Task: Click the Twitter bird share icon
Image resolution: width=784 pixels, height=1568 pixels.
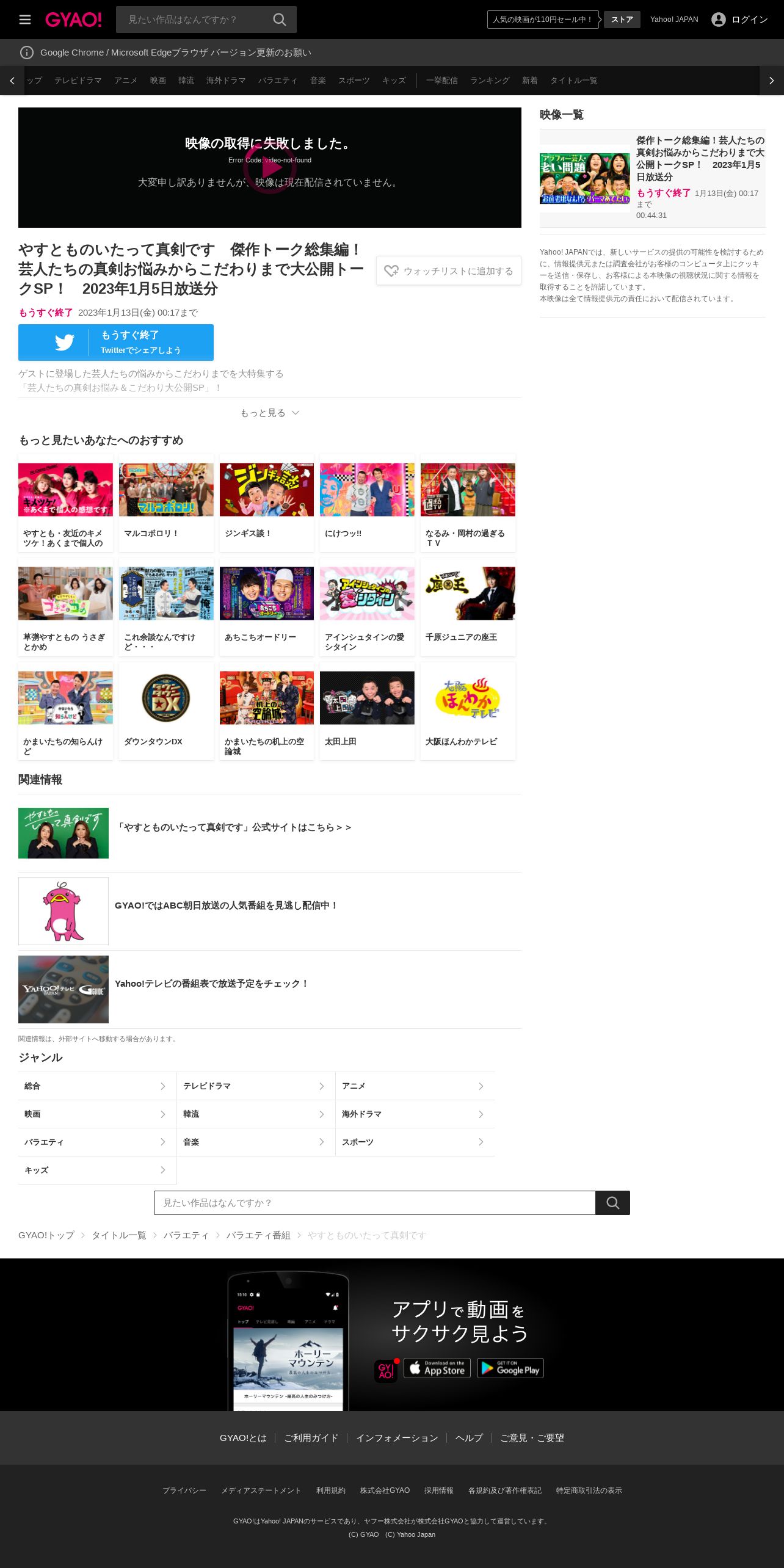Action: pyautogui.click(x=65, y=342)
